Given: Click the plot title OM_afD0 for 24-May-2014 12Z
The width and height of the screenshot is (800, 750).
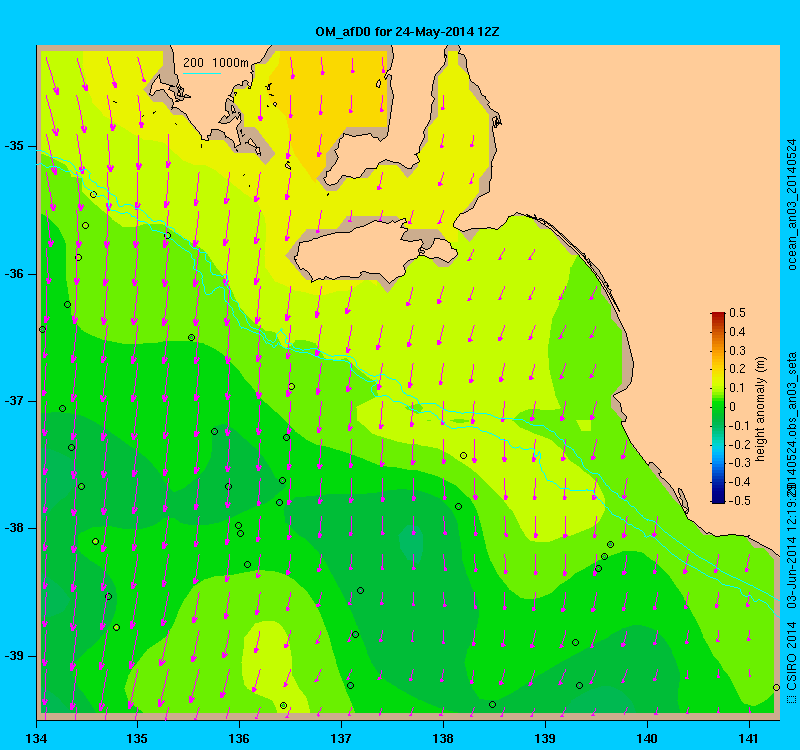Looking at the screenshot, I should point(407,32).
